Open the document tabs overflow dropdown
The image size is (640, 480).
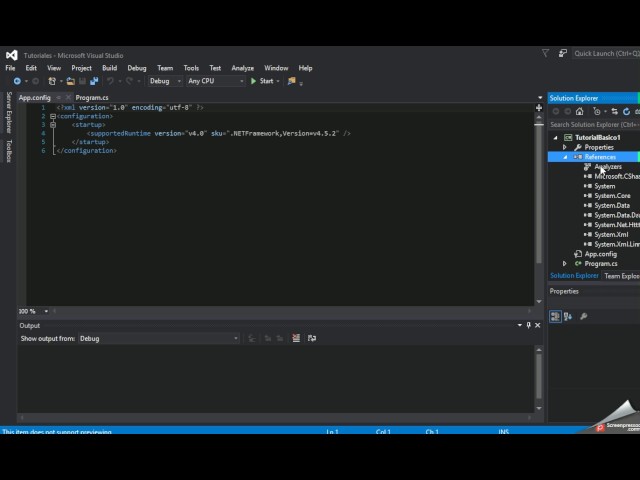click(x=540, y=98)
